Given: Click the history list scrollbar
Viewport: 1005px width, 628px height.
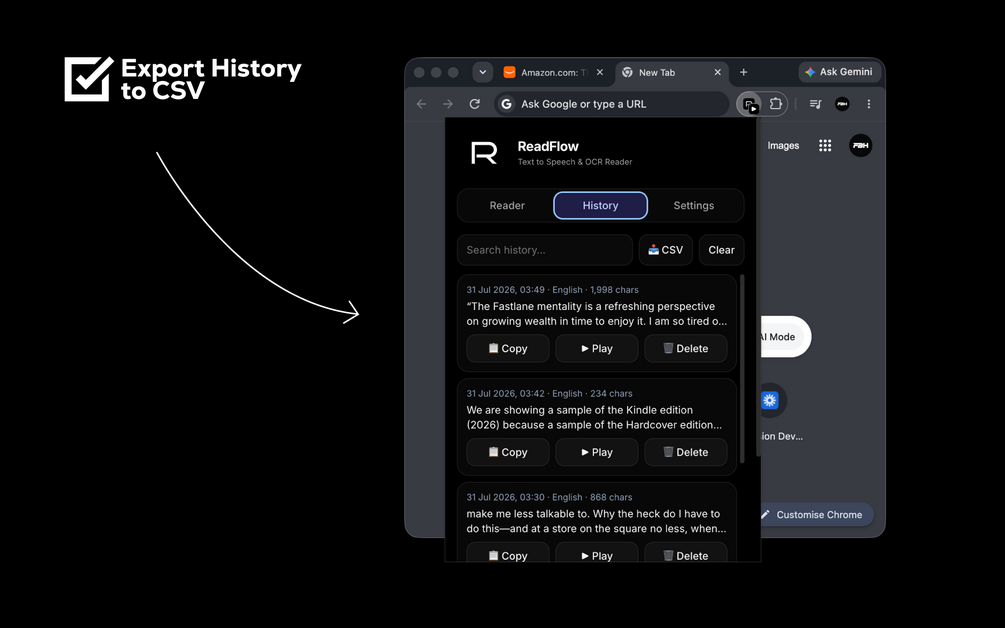Looking at the screenshot, I should click(x=742, y=368).
